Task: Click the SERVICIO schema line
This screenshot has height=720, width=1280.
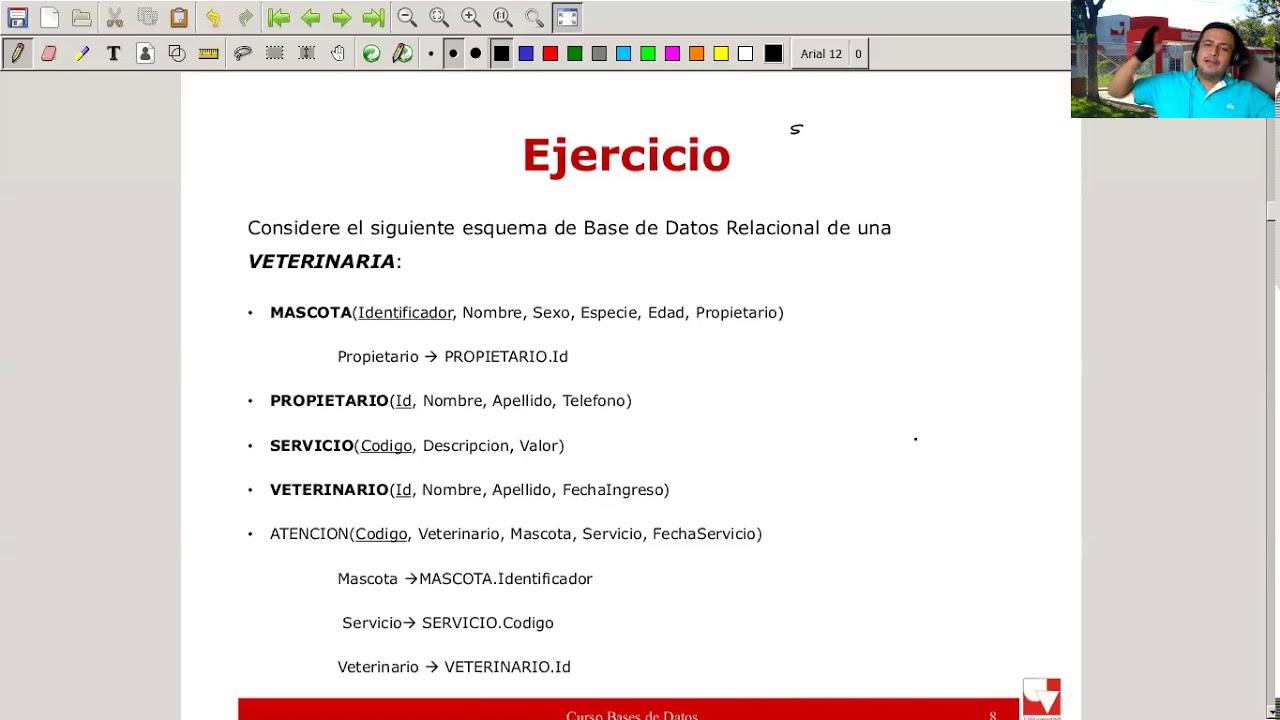Action: 417,446
